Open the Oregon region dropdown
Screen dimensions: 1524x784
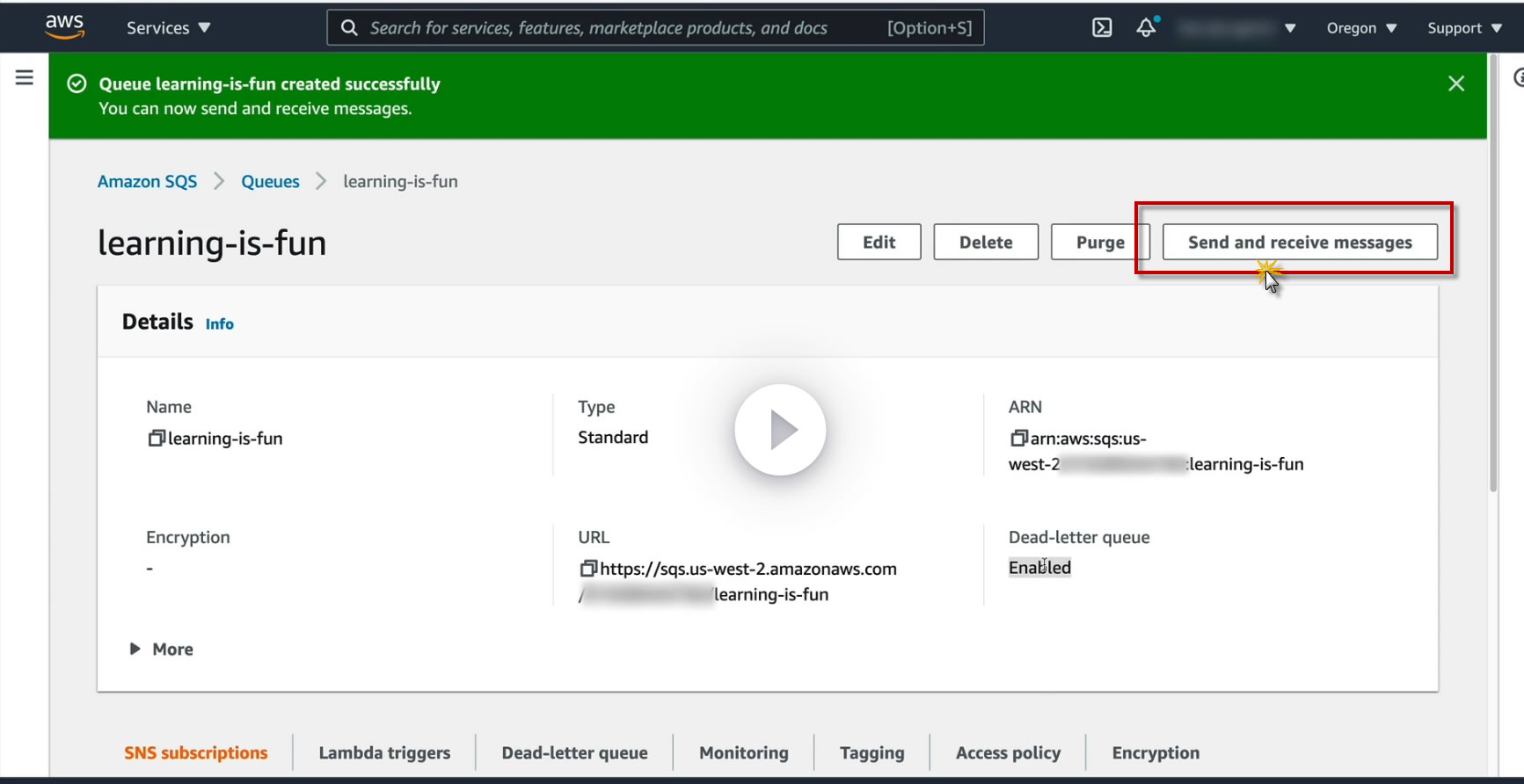pos(1360,28)
